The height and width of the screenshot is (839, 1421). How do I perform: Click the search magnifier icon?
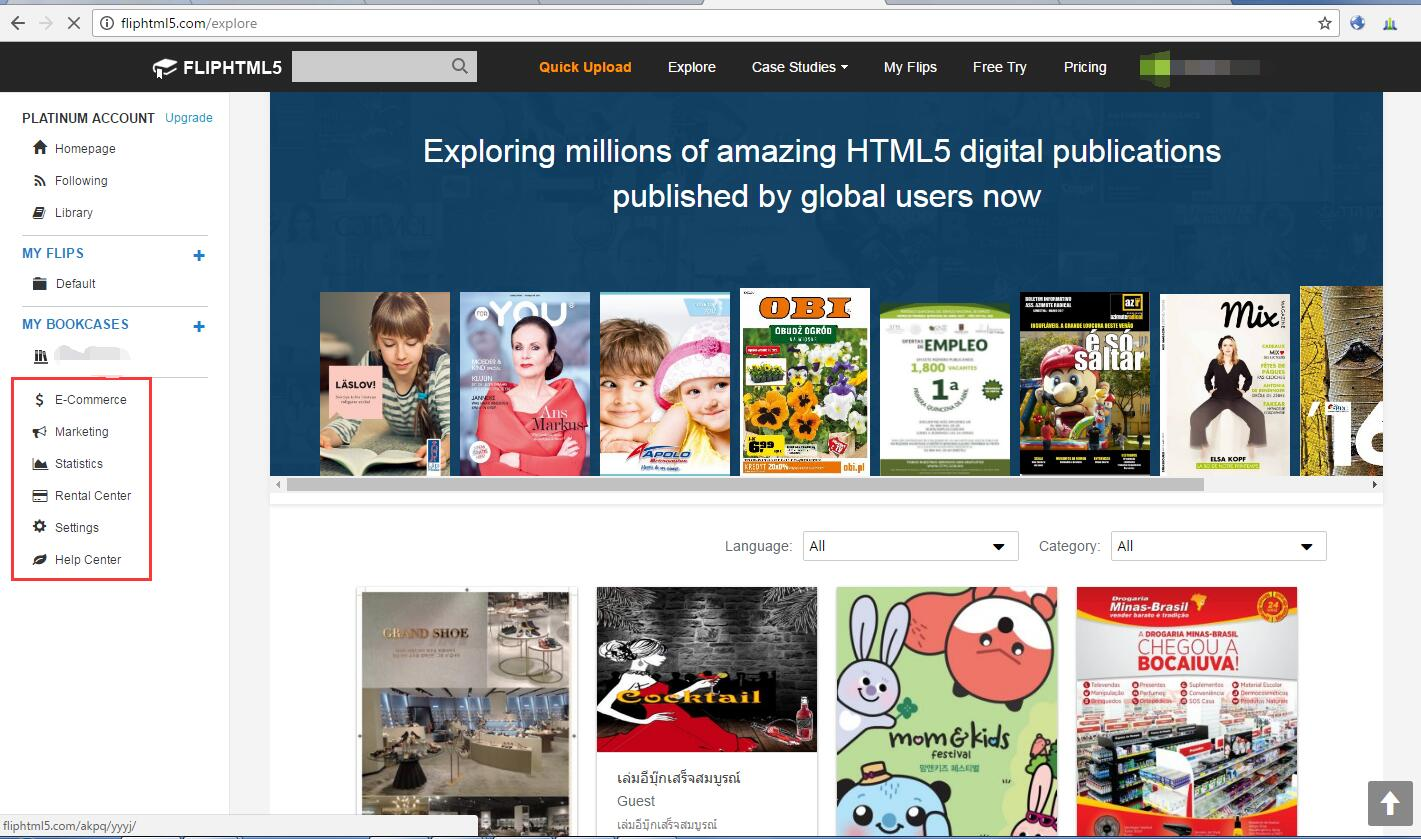click(x=459, y=66)
